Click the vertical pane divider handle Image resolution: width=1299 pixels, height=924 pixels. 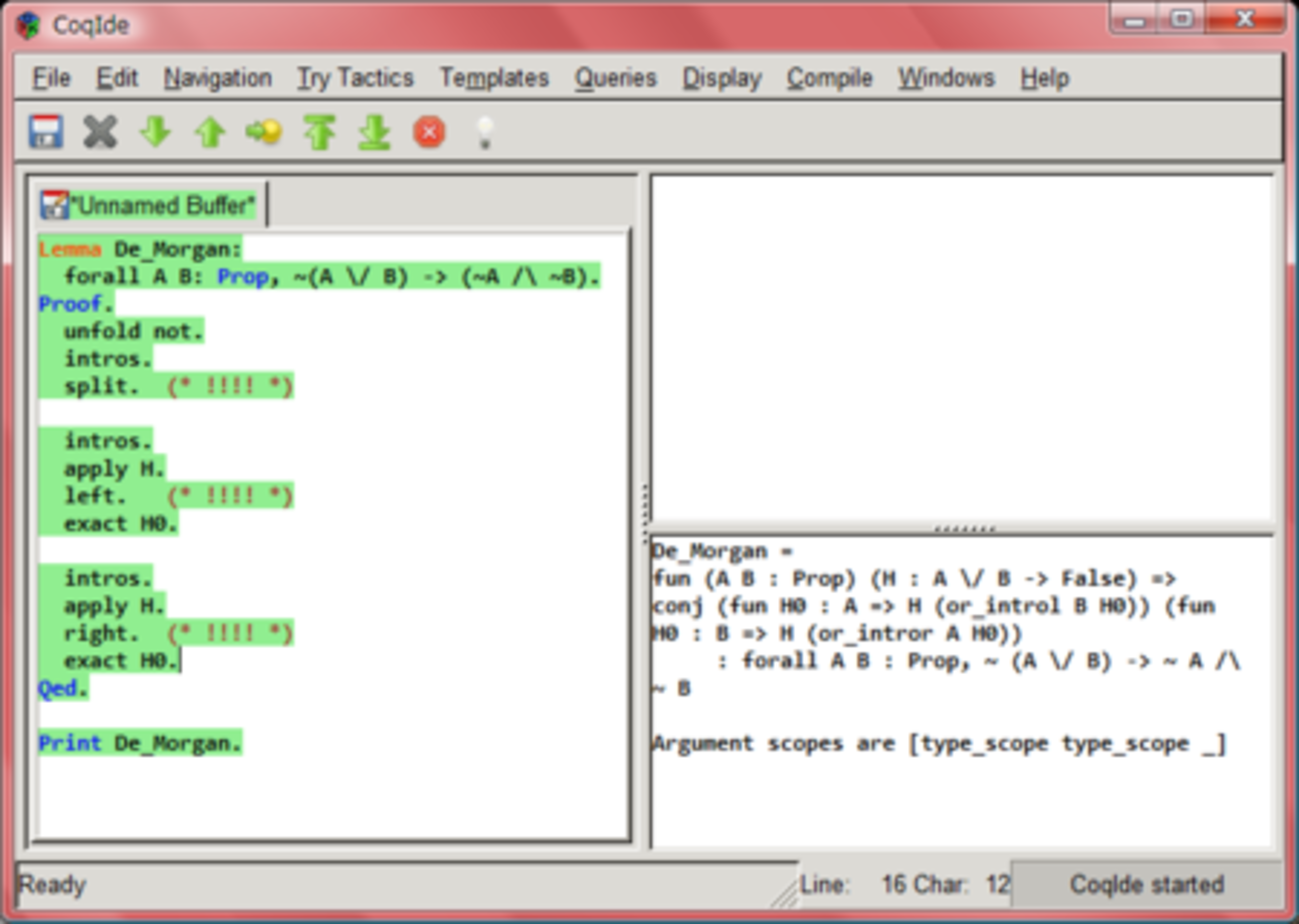pos(644,510)
